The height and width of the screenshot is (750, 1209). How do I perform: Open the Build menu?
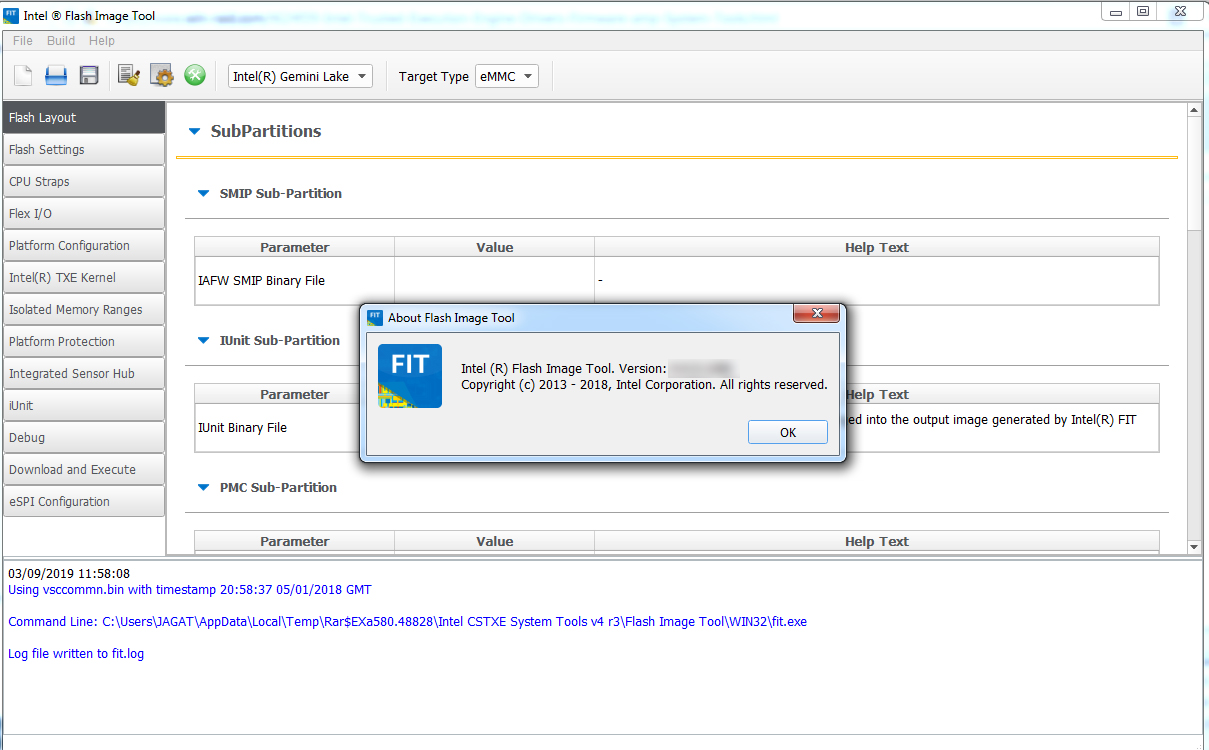pos(61,40)
